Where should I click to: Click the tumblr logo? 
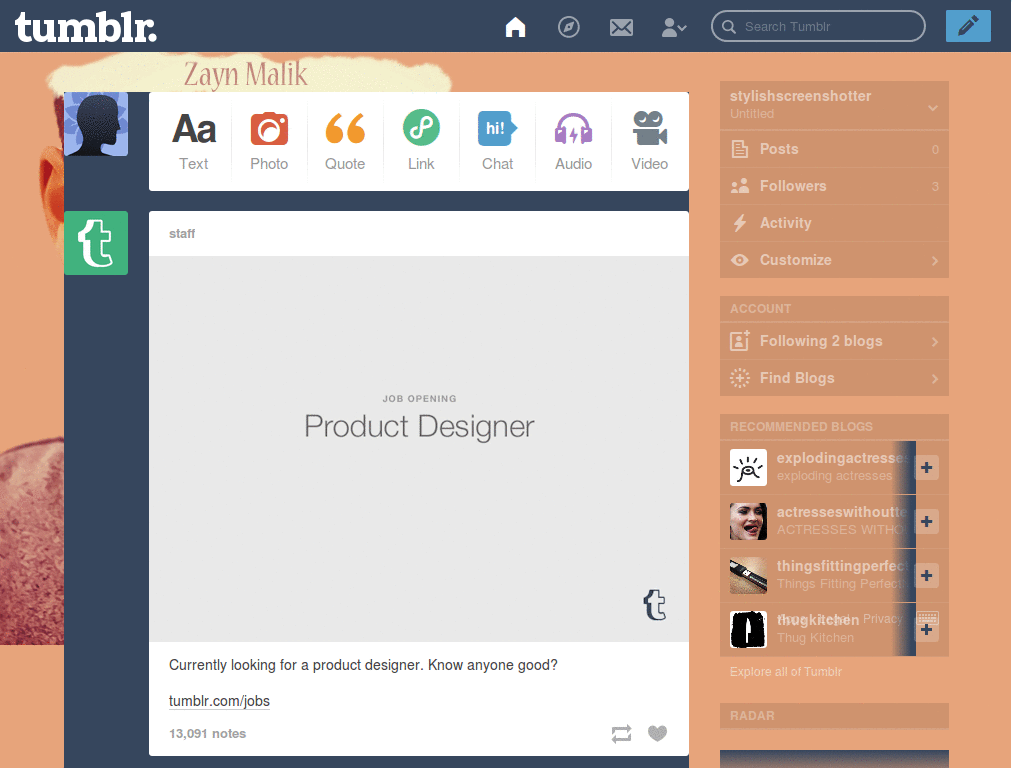(86, 28)
